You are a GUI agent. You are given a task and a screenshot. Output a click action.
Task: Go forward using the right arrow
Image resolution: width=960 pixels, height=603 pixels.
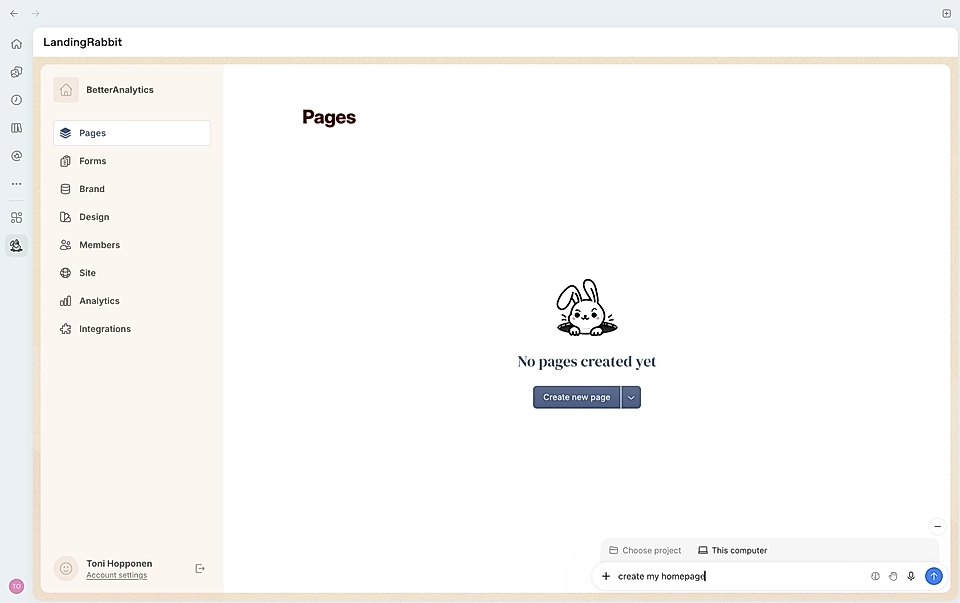pos(36,13)
